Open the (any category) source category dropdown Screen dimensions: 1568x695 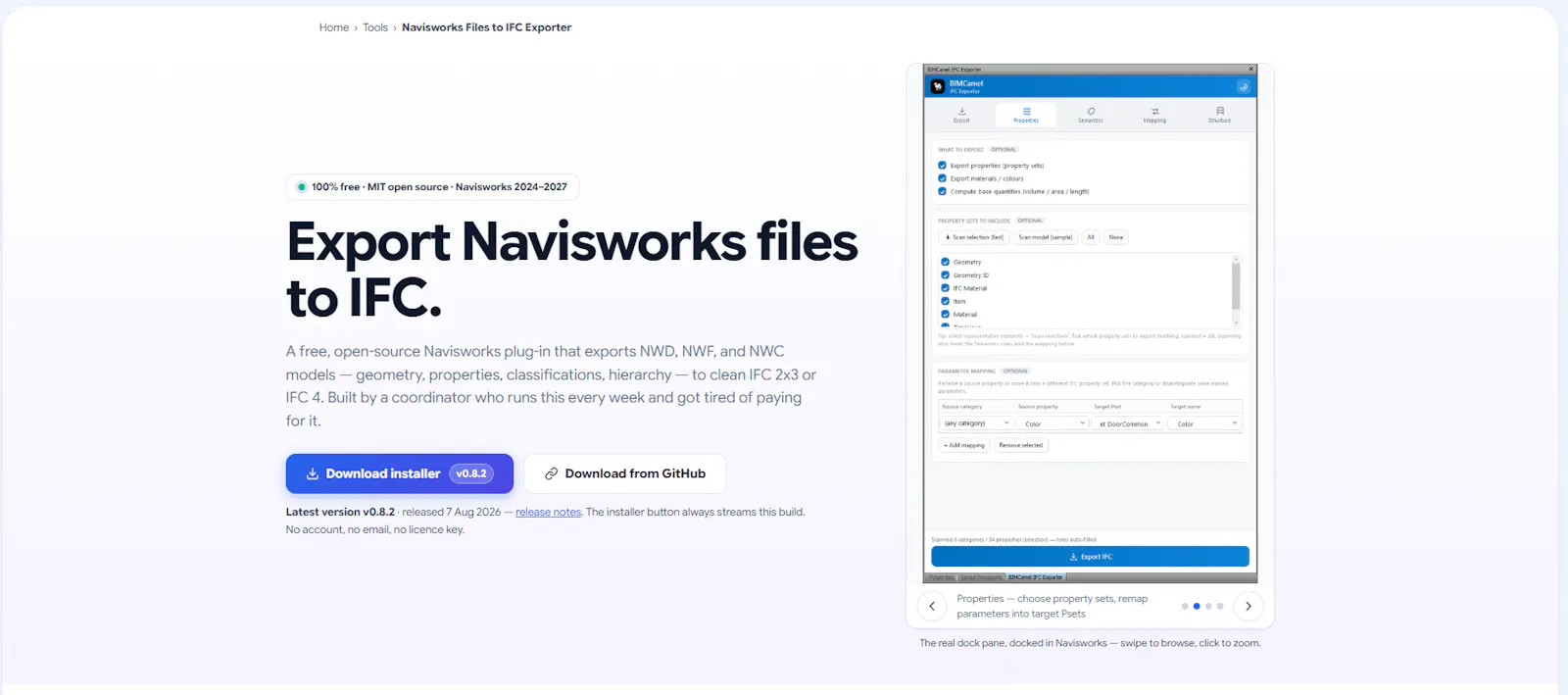976,423
